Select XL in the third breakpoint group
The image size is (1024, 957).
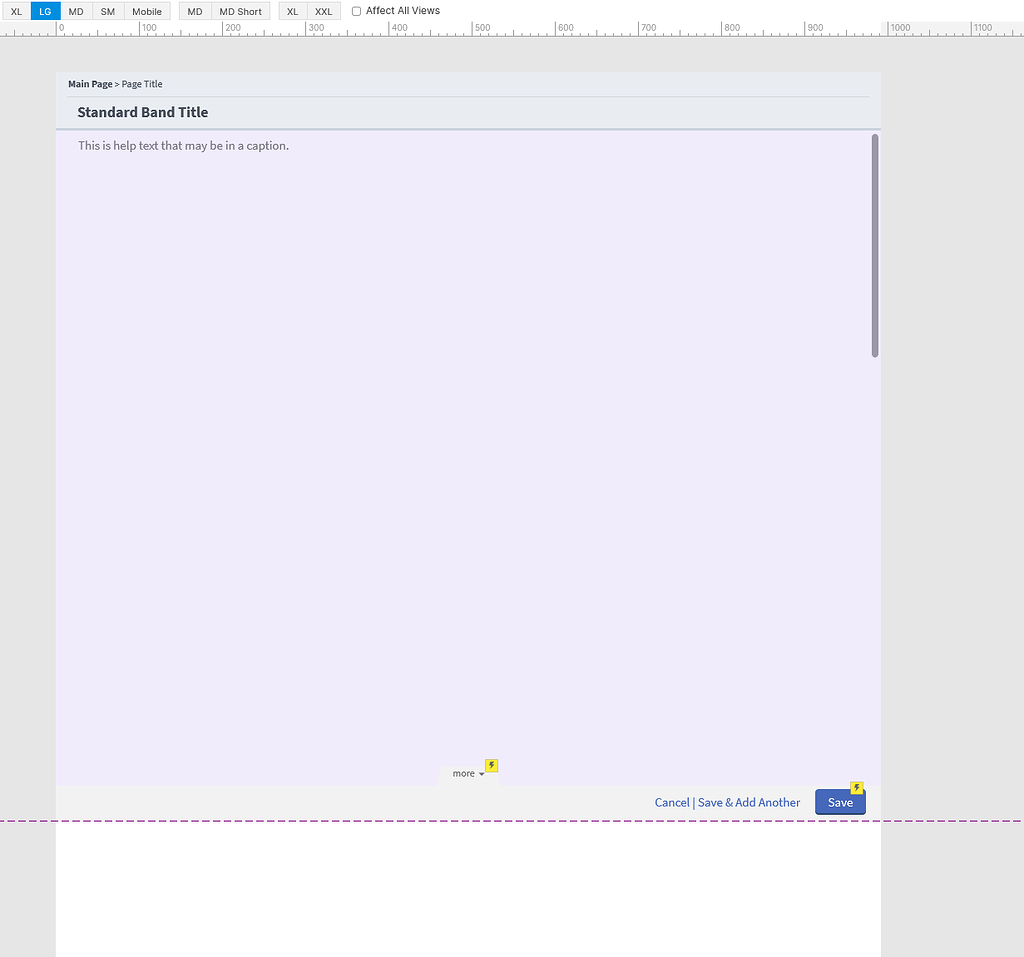coord(292,10)
